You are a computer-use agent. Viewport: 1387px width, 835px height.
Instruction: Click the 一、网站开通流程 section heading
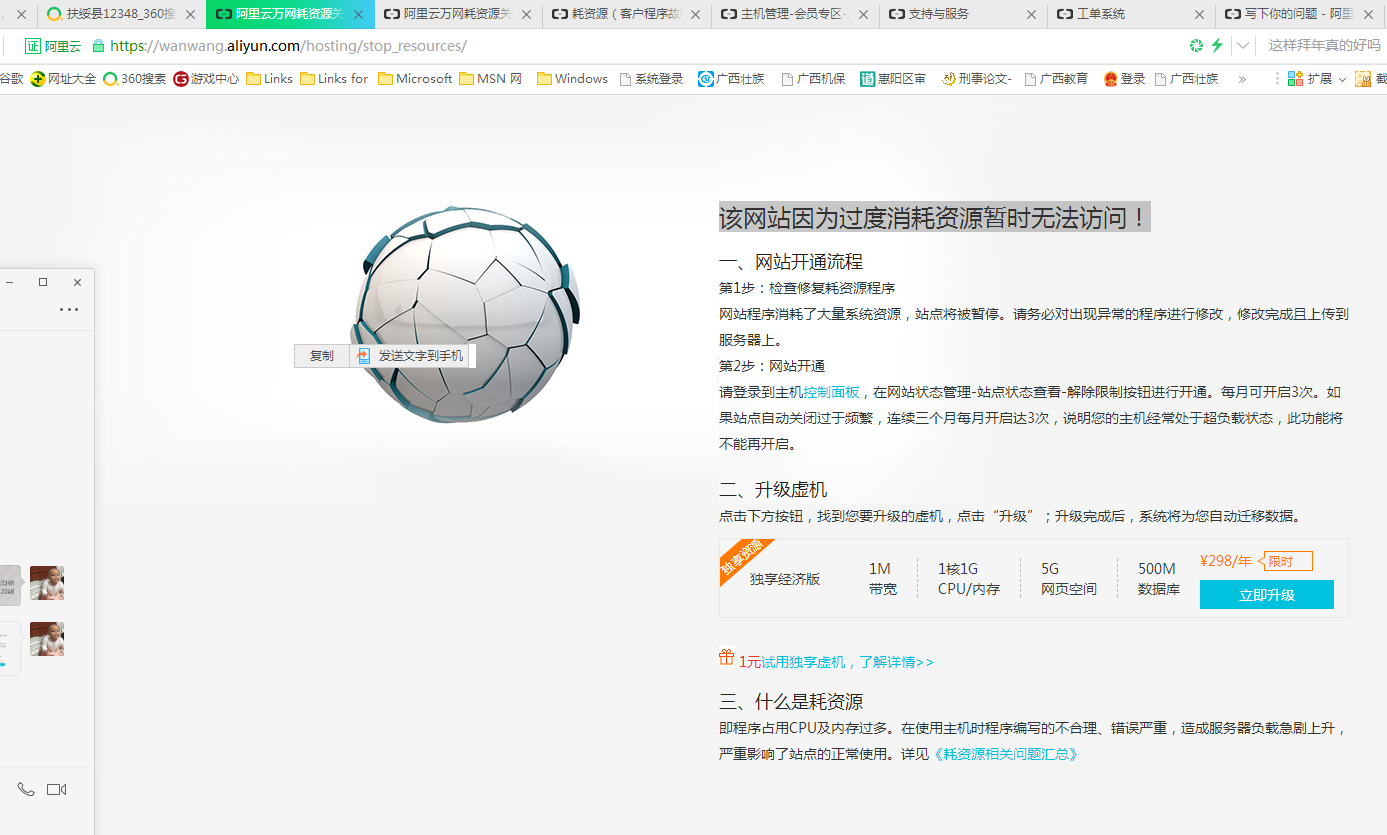click(x=791, y=262)
